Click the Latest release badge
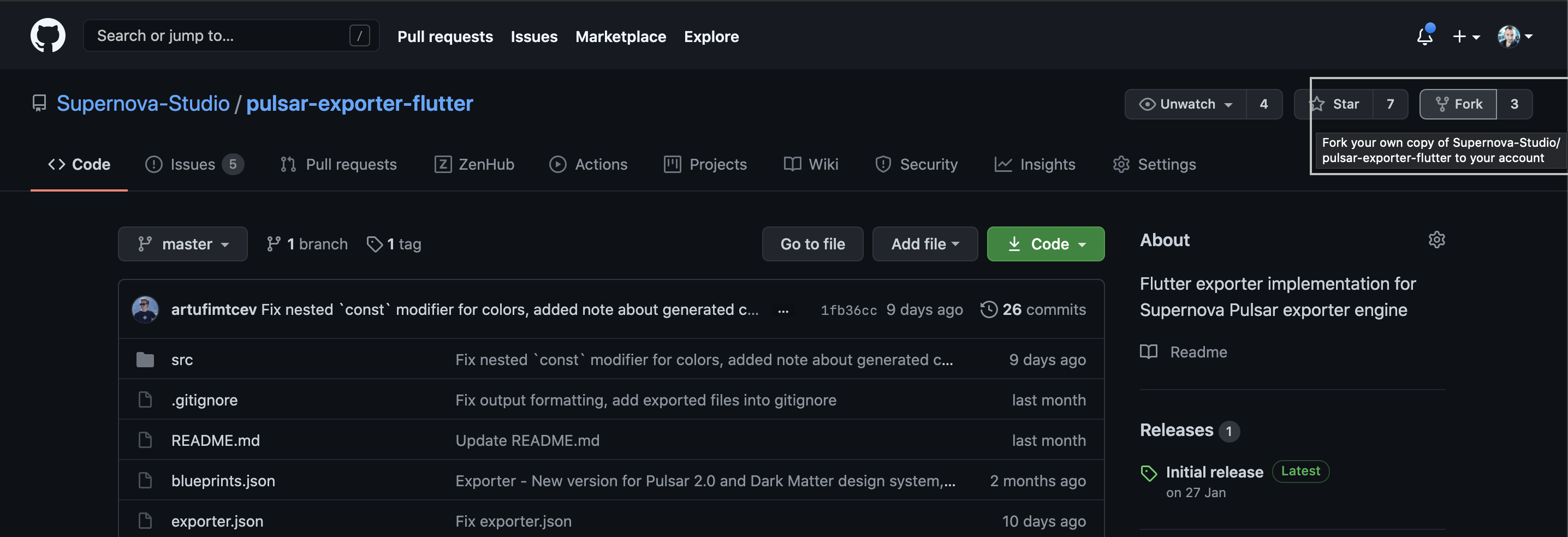Screen dimensions: 1568x537 [1300, 471]
